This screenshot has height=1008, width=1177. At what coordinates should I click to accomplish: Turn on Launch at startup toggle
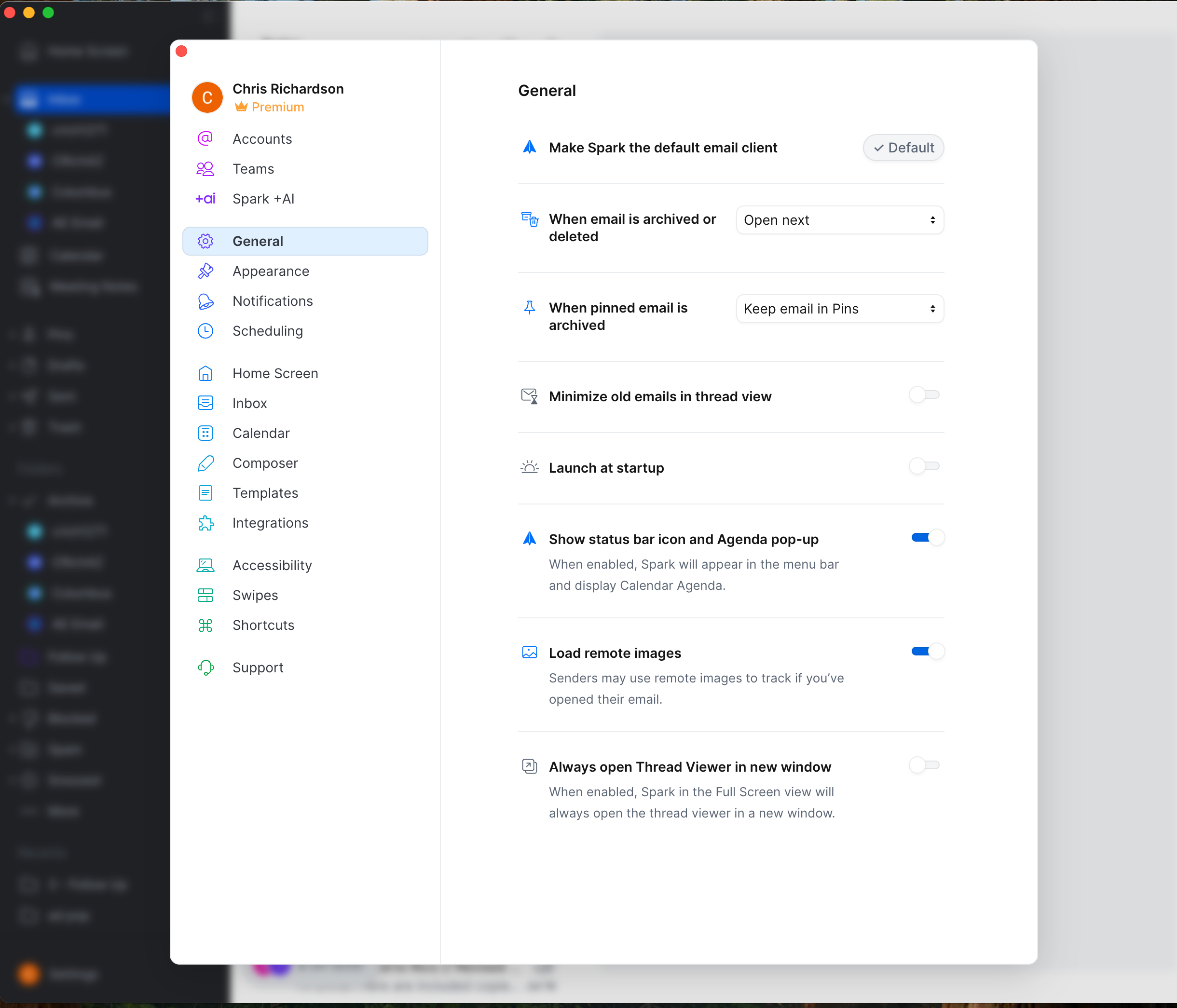pos(924,467)
